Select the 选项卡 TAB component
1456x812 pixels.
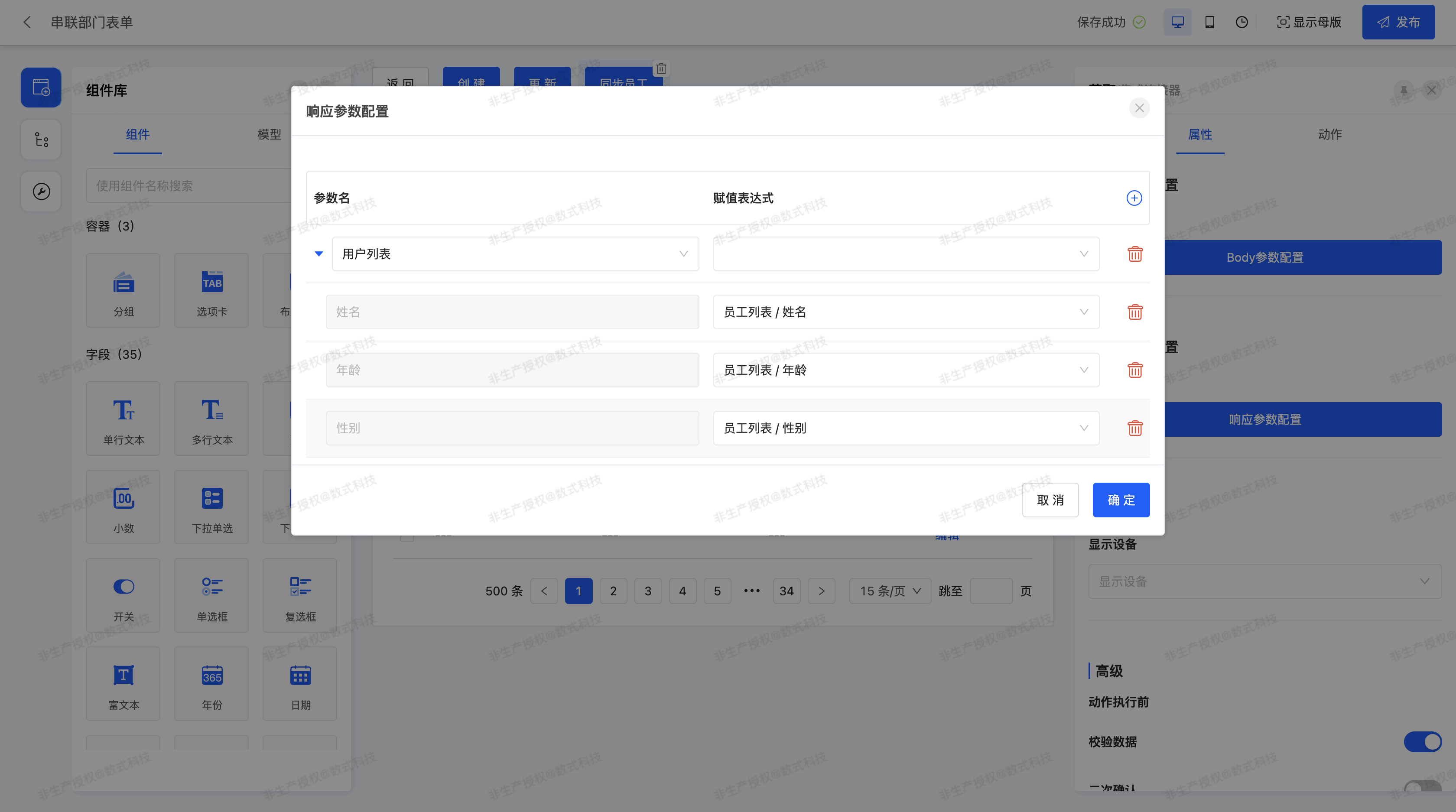click(211, 290)
